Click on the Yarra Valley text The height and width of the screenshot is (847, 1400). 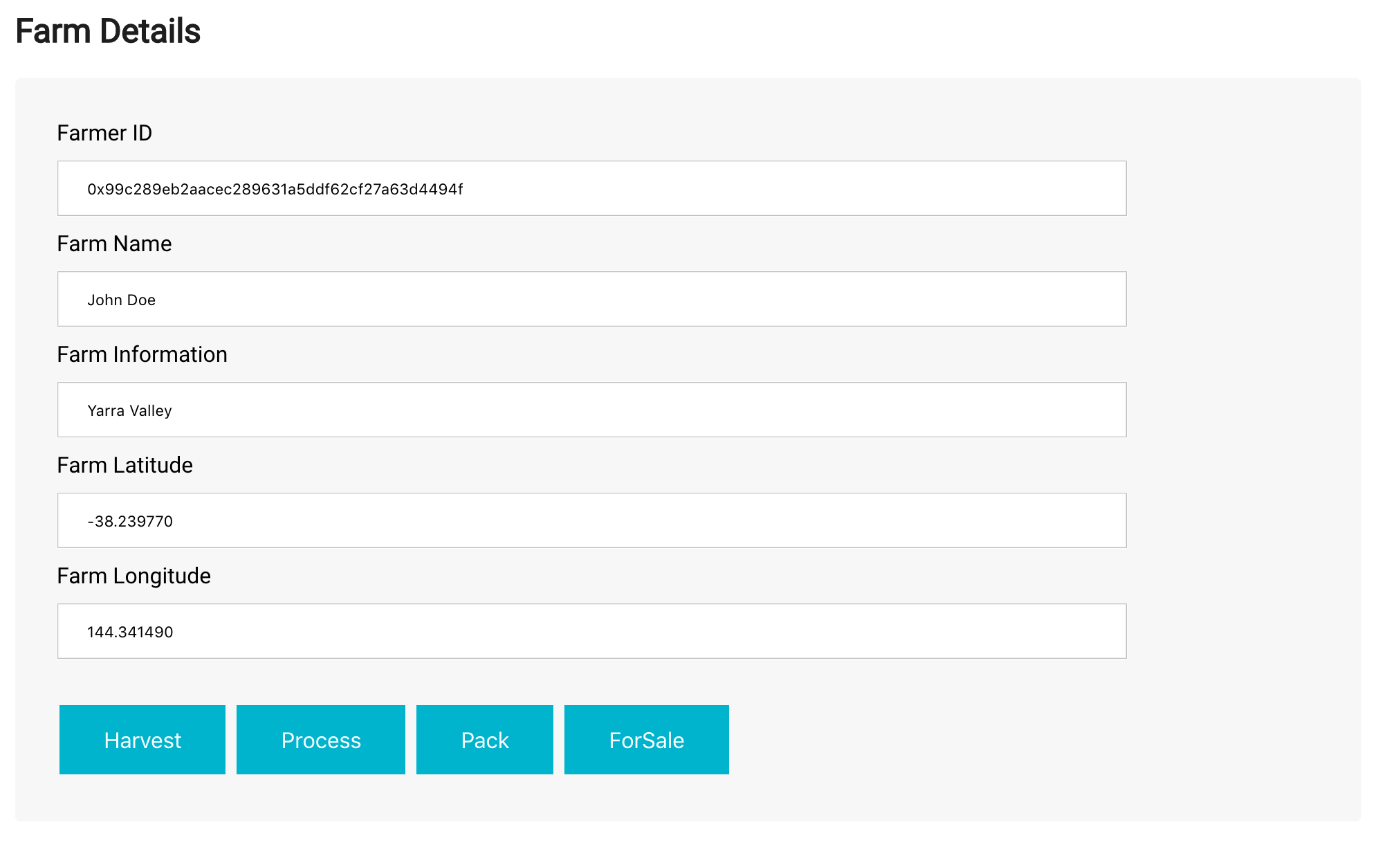click(x=129, y=410)
